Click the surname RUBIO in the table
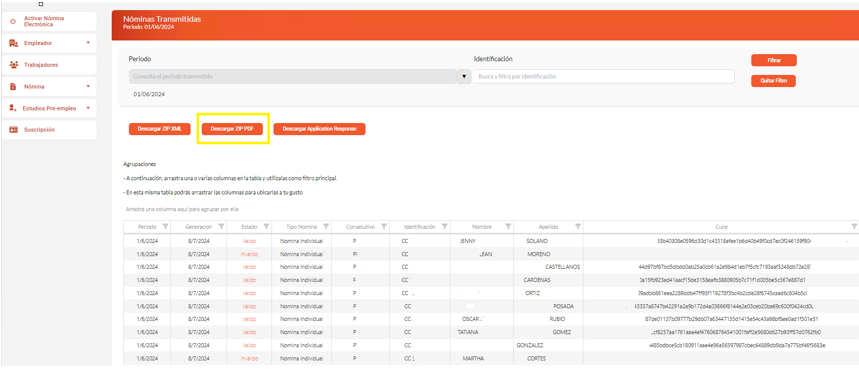Screen dimensions: 859x372 pos(557,319)
